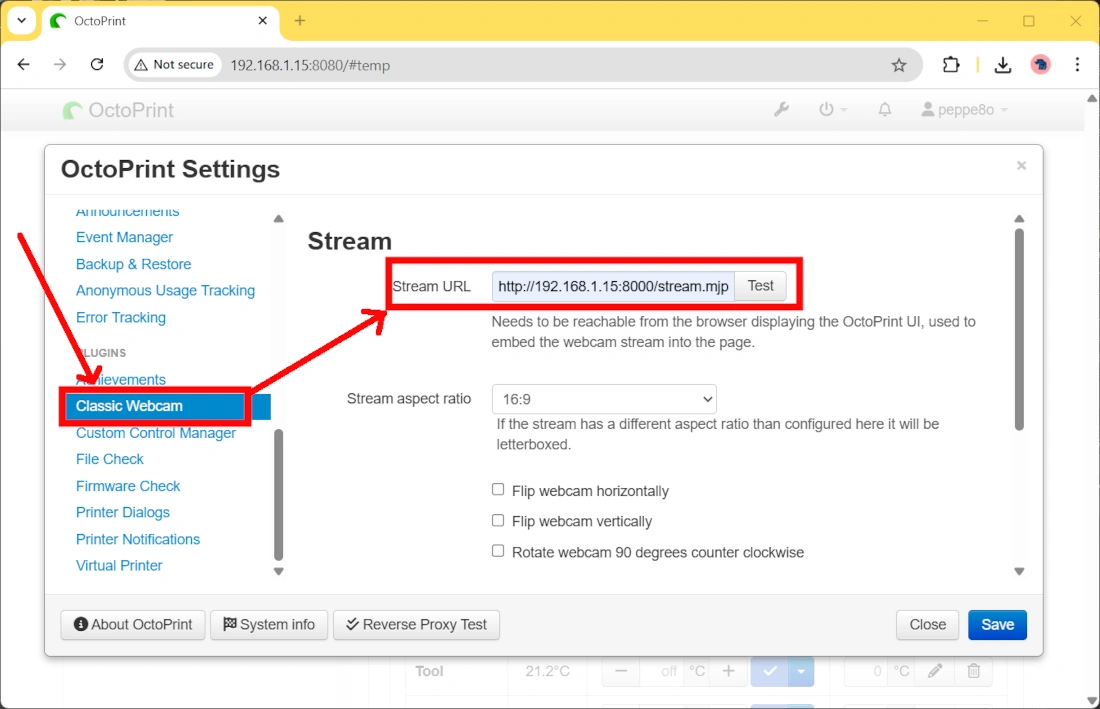Open System info dialog
The height and width of the screenshot is (709, 1100).
click(269, 625)
